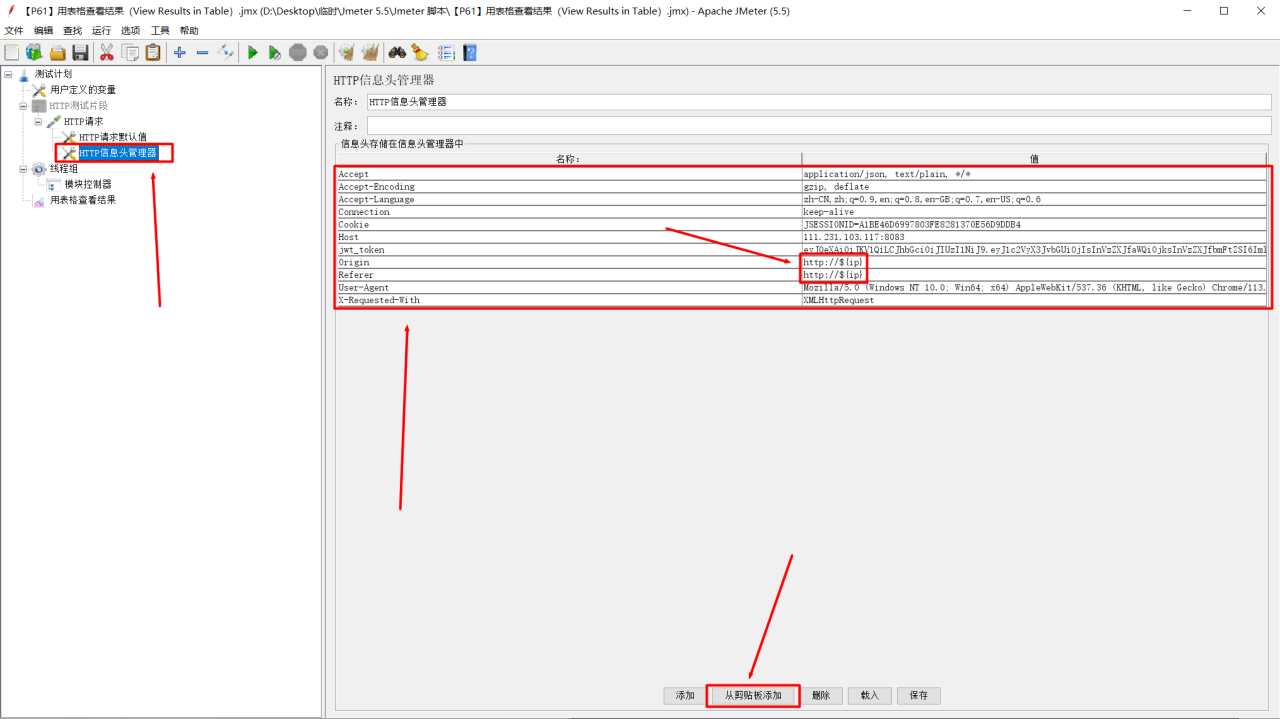This screenshot has height=719, width=1280.
Task: Start the test run
Action: pyautogui.click(x=253, y=52)
